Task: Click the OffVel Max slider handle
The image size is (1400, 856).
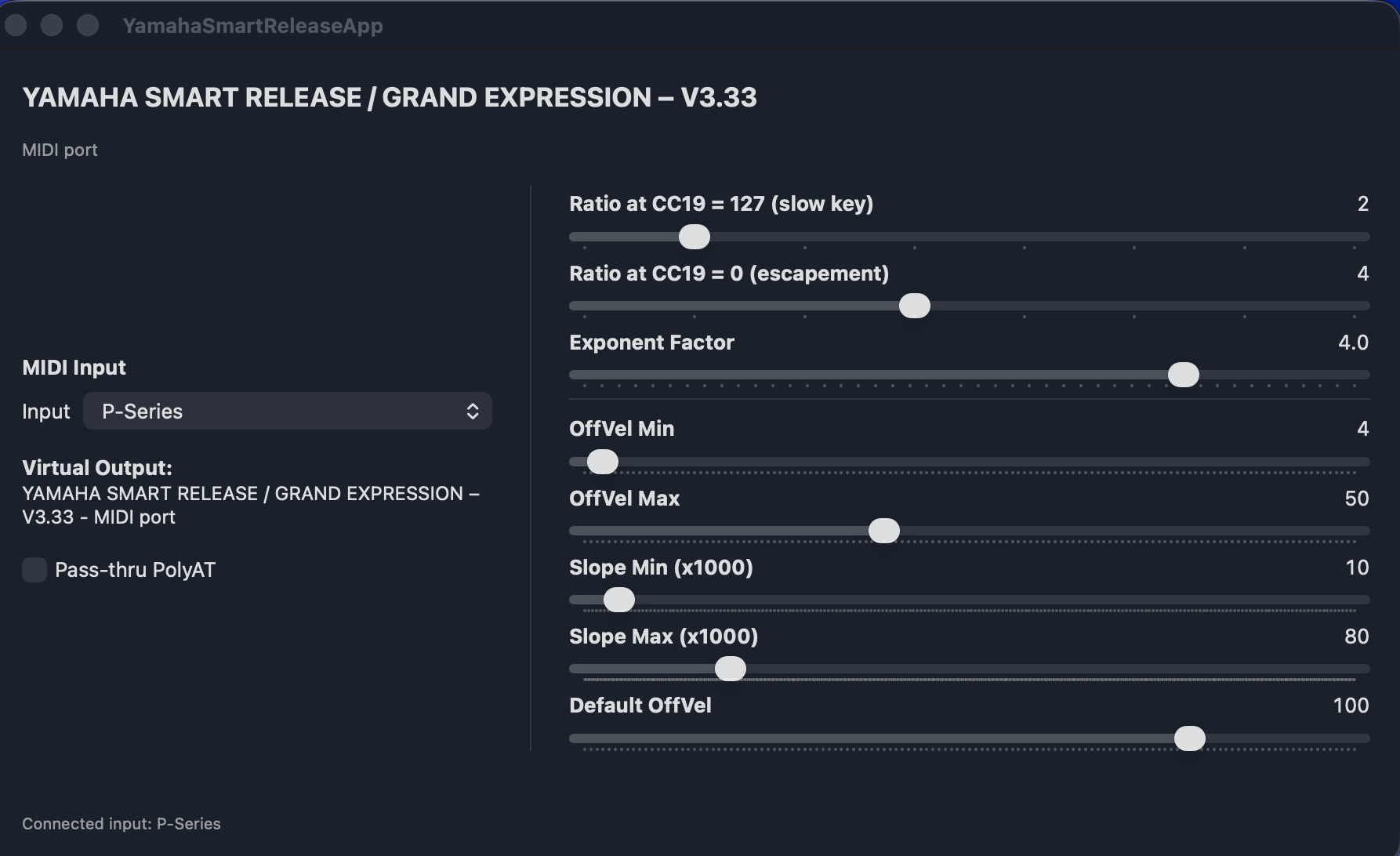Action: tap(883, 531)
